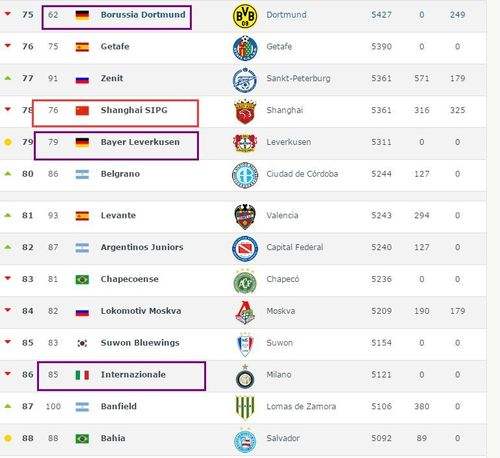Click the green up arrow beside Zenit
500x458 pixels.
(8, 78)
